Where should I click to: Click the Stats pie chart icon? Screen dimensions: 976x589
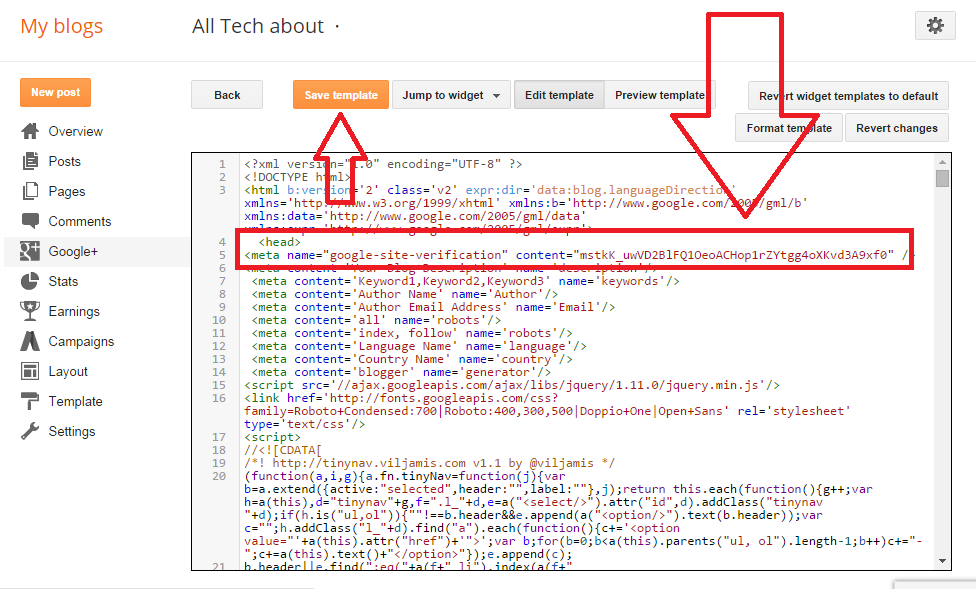pos(30,281)
